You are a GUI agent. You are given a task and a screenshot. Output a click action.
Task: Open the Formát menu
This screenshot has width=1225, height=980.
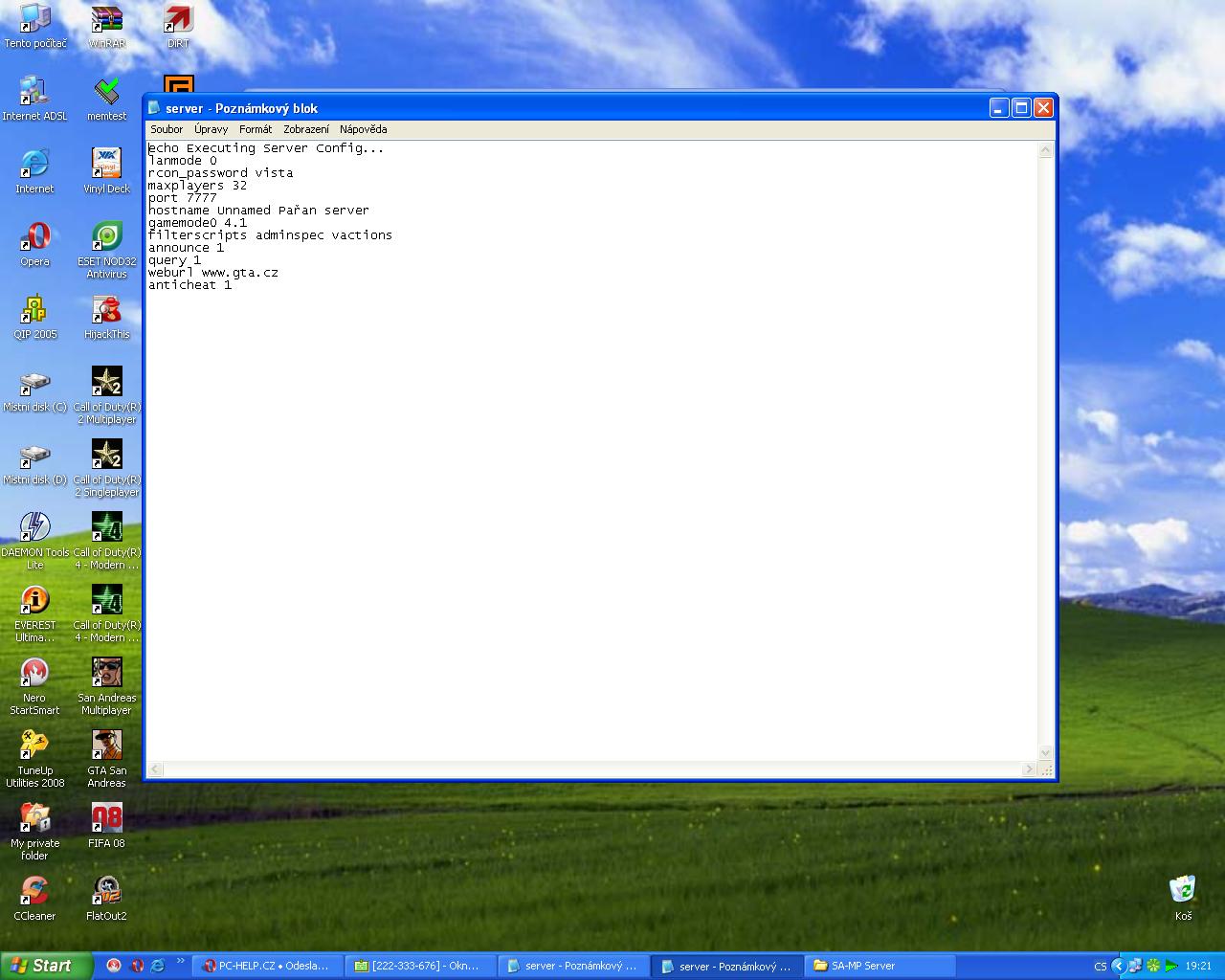point(256,129)
